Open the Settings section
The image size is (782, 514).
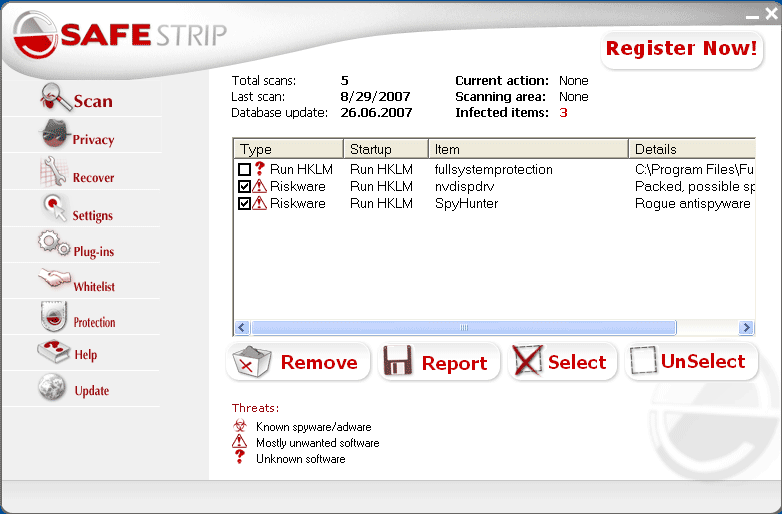tap(93, 215)
